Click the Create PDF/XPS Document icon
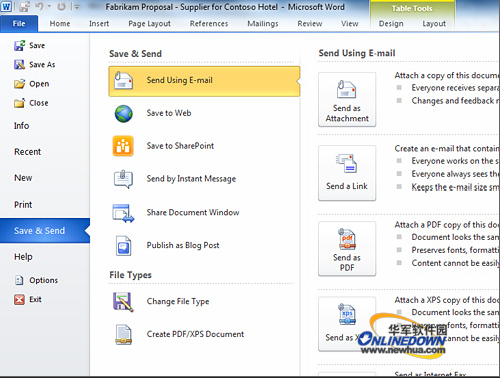 coord(123,334)
